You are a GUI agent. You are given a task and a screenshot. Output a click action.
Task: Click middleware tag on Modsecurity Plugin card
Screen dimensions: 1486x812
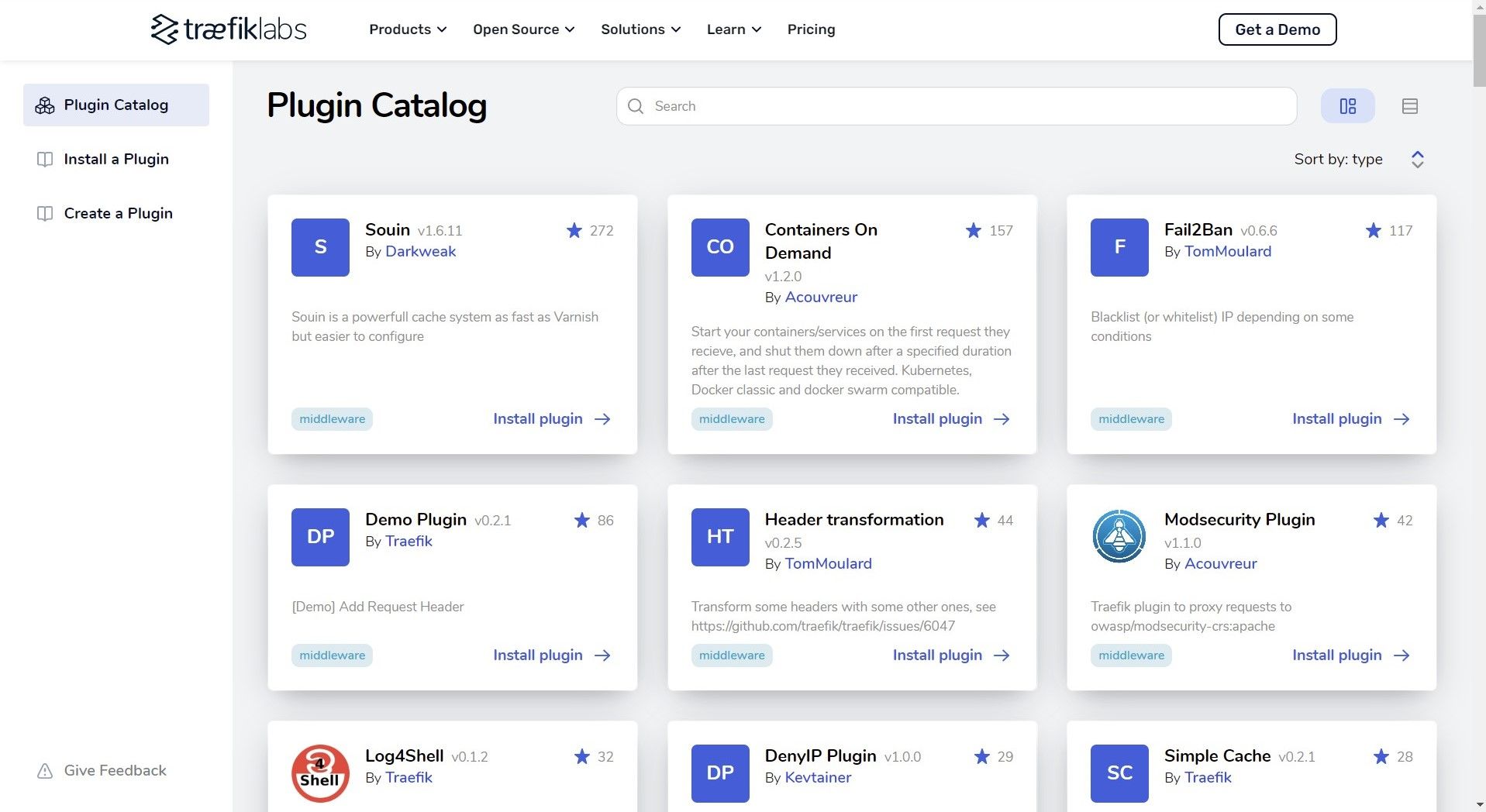coord(1131,655)
